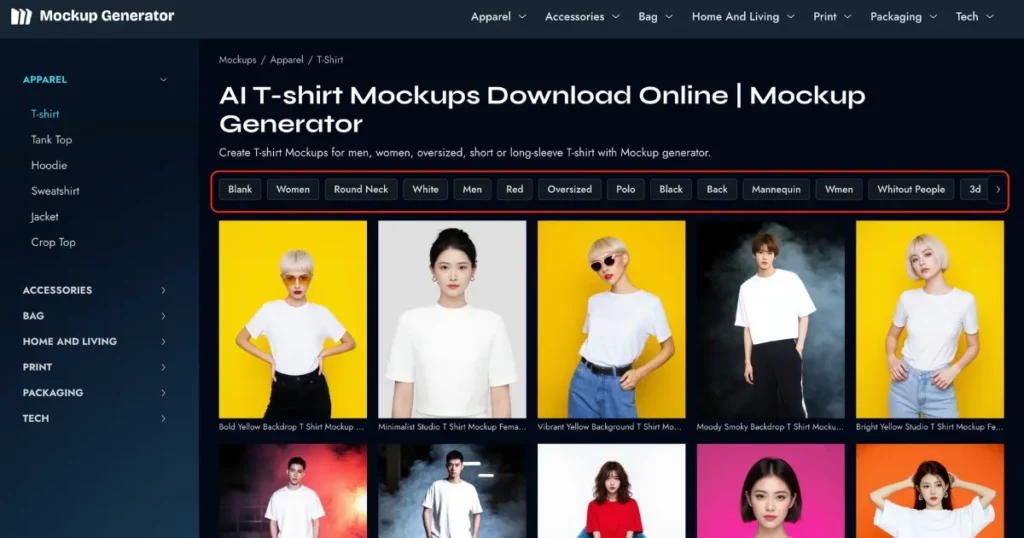1024x538 pixels.
Task: Expand the PACKAGING sidebar category
Action: point(163,393)
